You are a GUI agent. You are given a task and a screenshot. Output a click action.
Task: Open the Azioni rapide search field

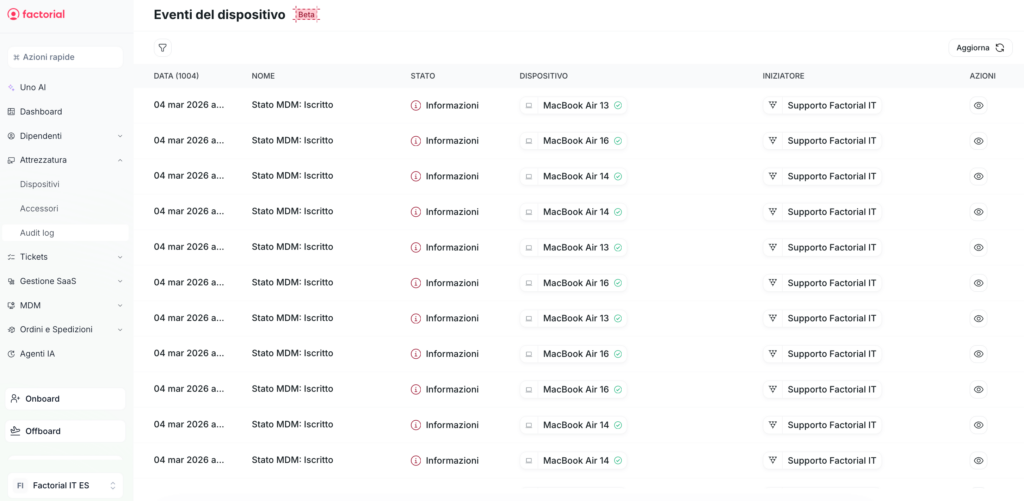tap(65, 57)
